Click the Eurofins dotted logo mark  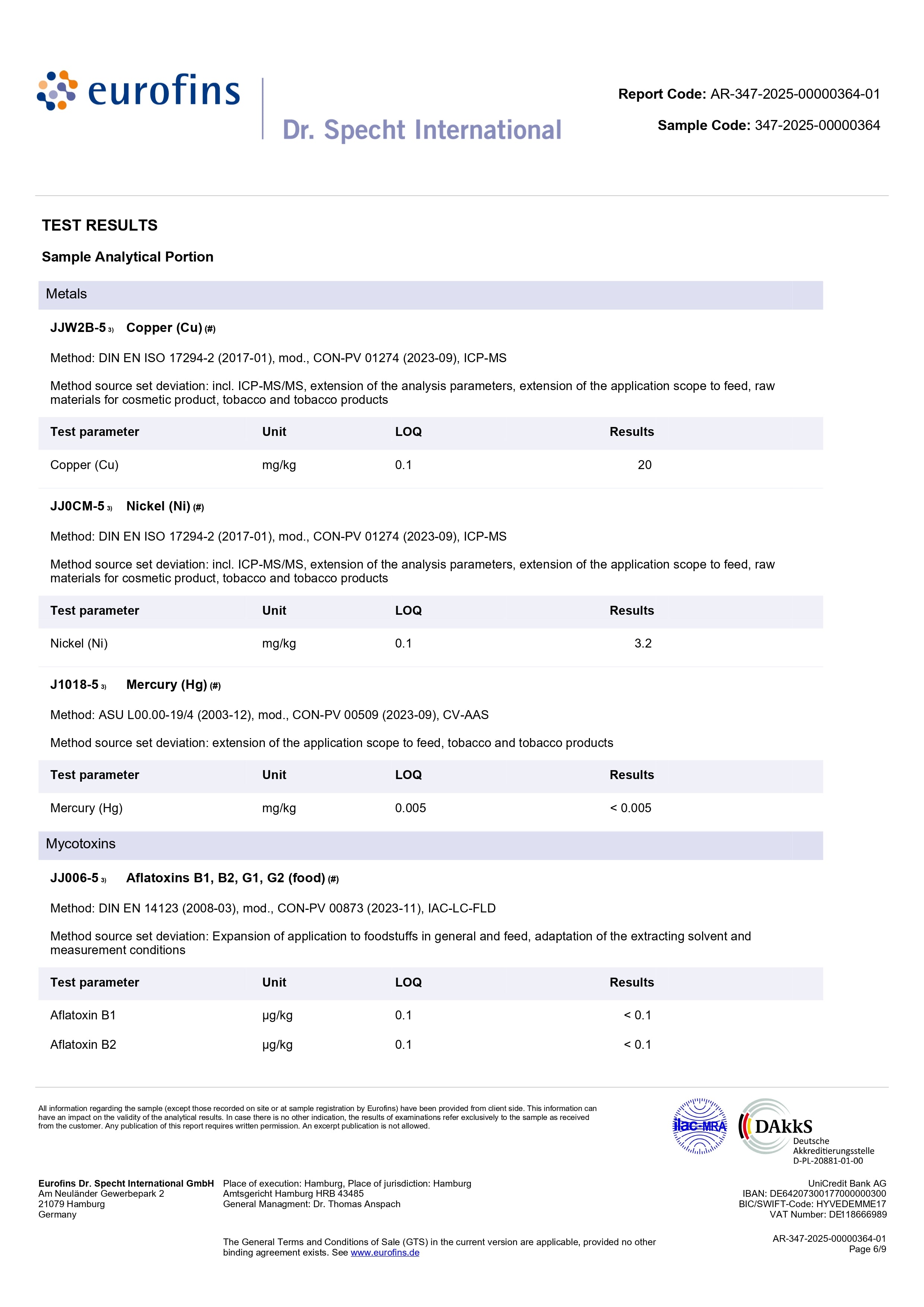point(57,90)
